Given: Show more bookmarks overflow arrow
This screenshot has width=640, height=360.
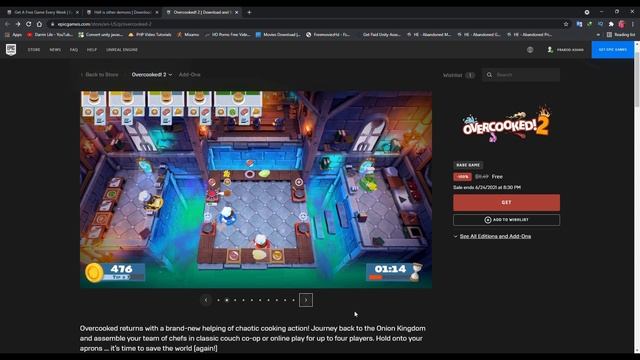Looking at the screenshot, I should [x=598, y=35].
